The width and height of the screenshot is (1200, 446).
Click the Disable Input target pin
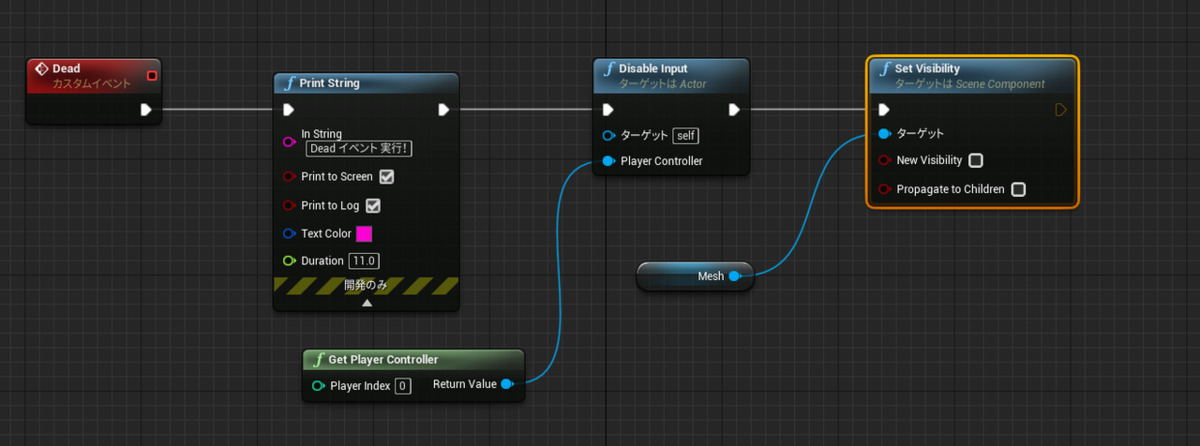[x=608, y=135]
